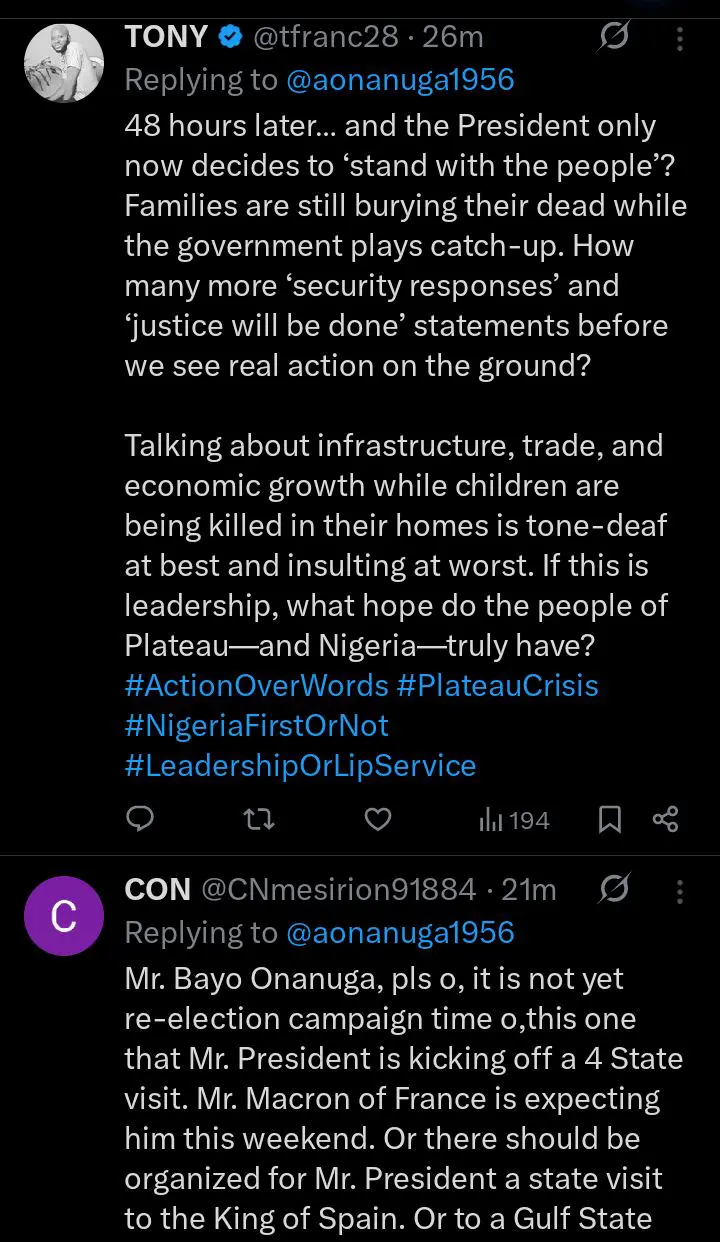Retweet TONY's post
The image size is (720, 1242).
[260, 820]
